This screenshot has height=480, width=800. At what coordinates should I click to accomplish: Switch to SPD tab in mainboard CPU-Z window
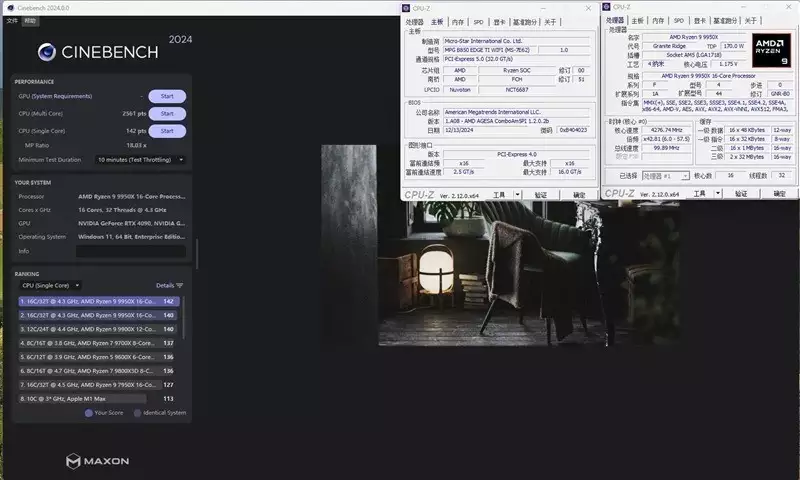(478, 22)
